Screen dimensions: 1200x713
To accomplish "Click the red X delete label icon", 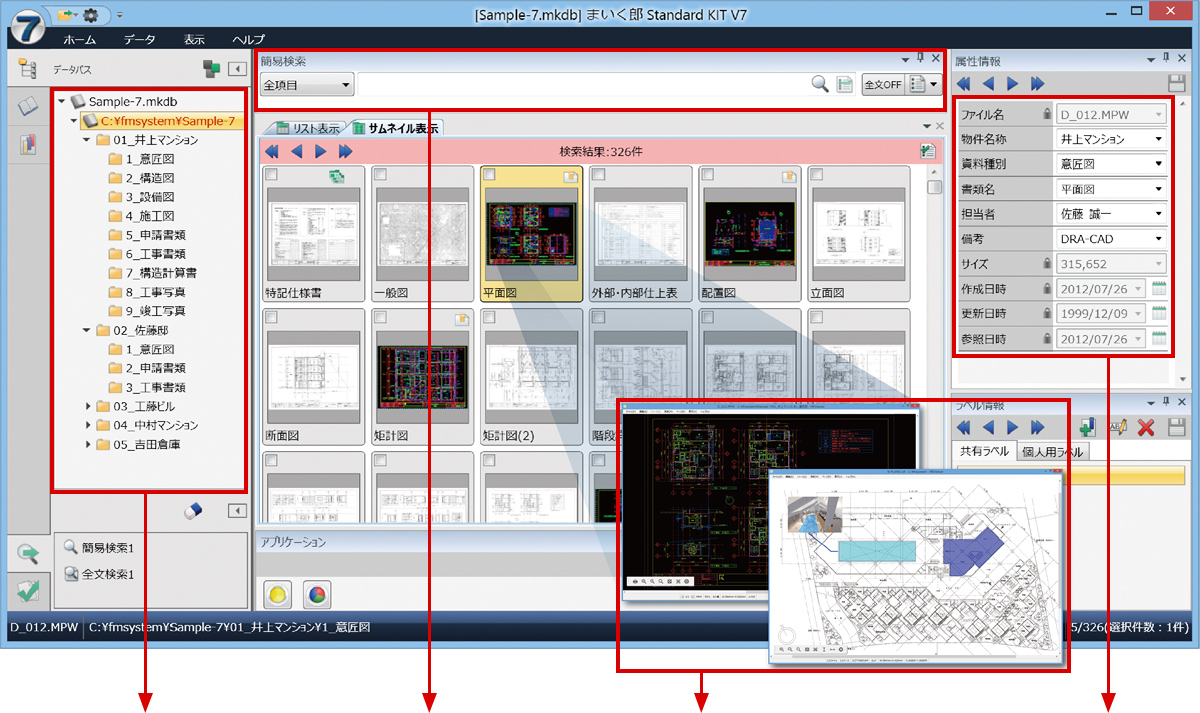I will click(x=1146, y=427).
